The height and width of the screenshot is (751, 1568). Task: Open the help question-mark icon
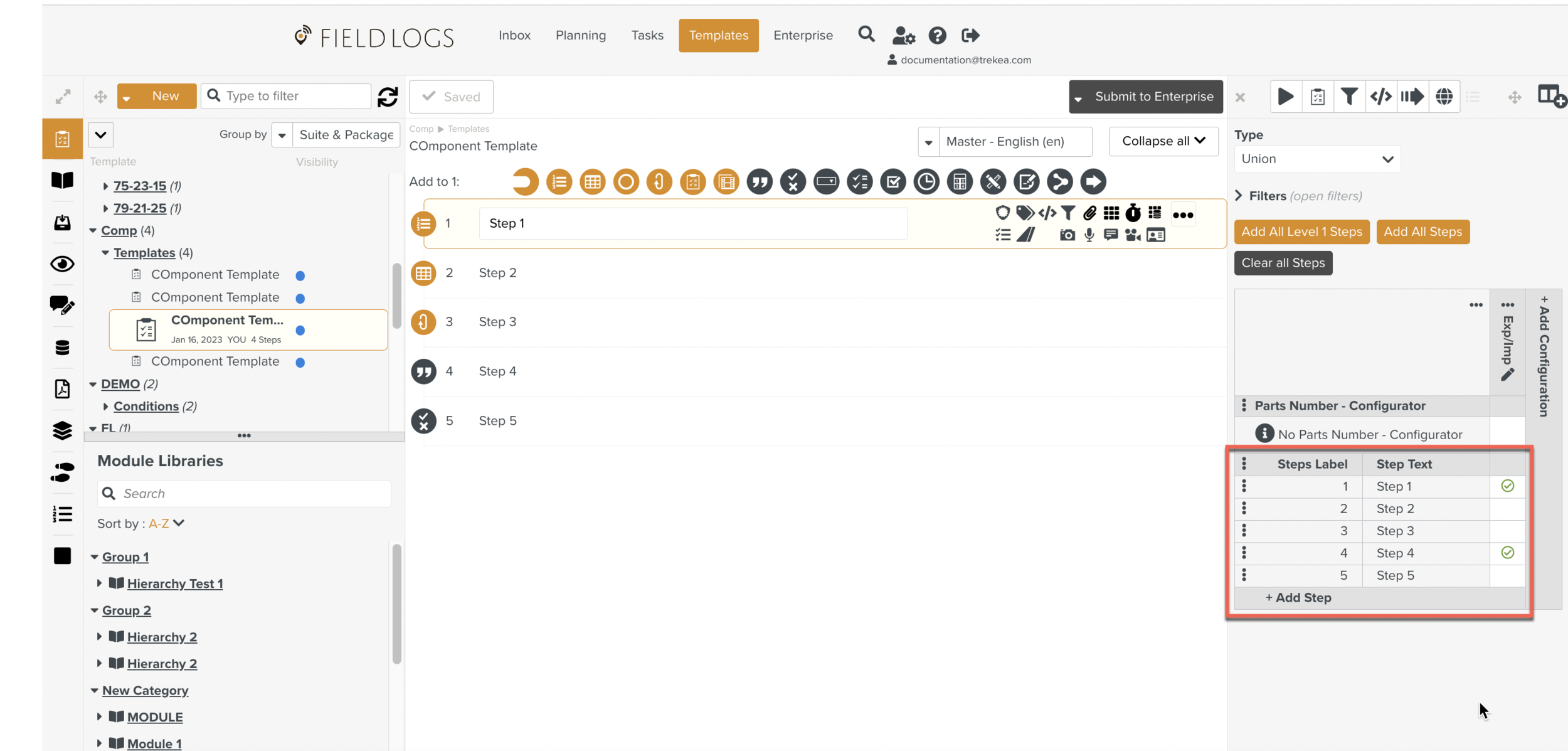(937, 35)
